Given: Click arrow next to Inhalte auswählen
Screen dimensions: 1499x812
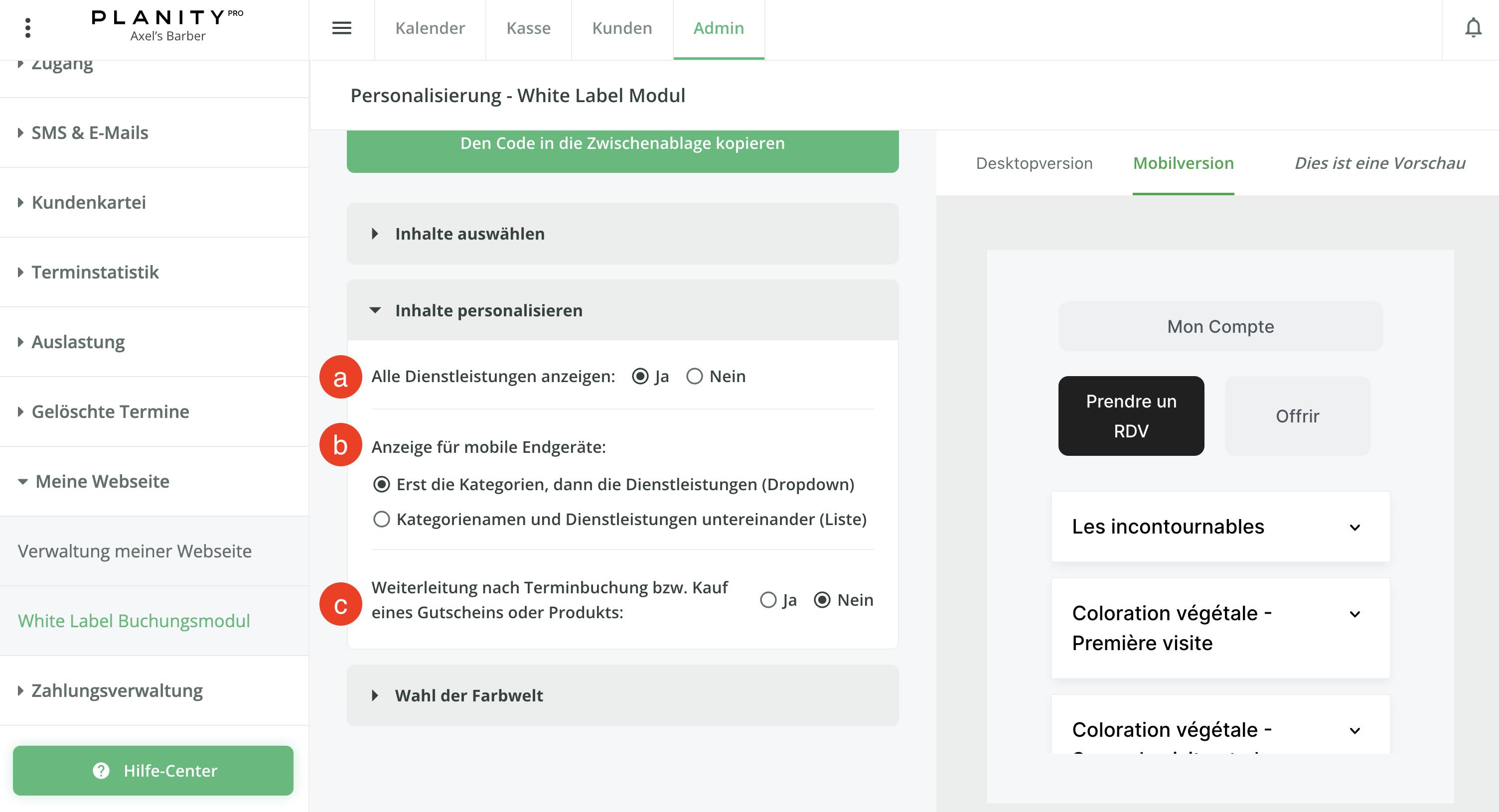Looking at the screenshot, I should [x=375, y=234].
